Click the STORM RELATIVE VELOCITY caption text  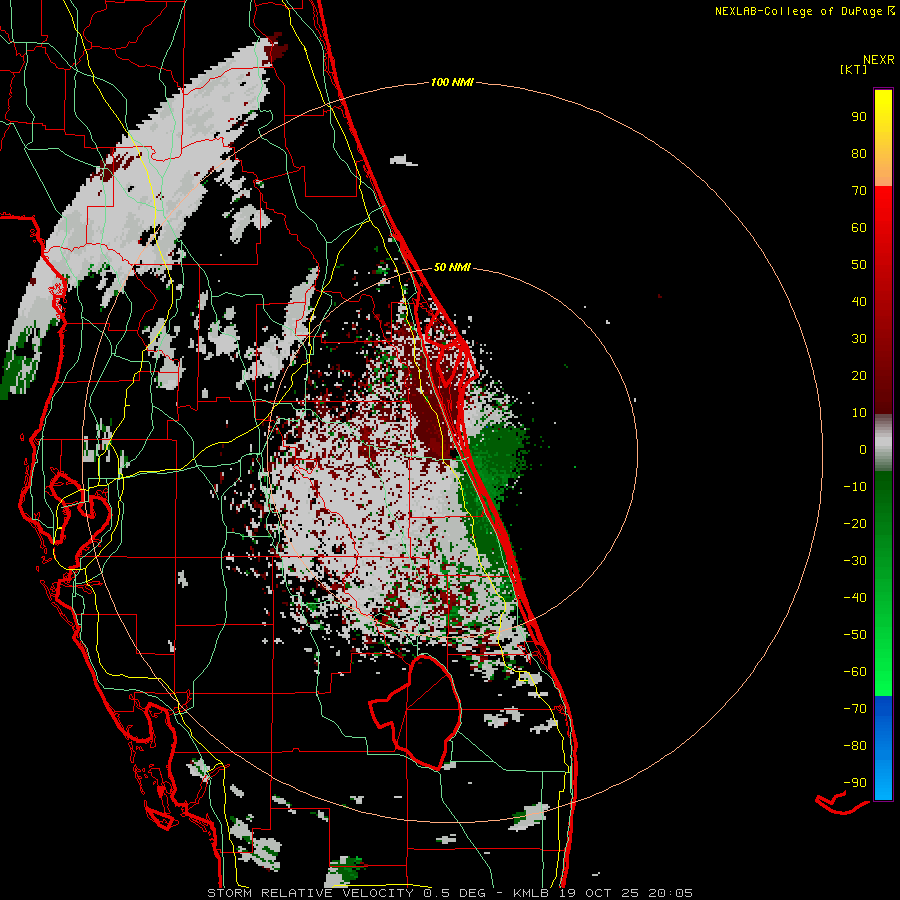coord(310,893)
